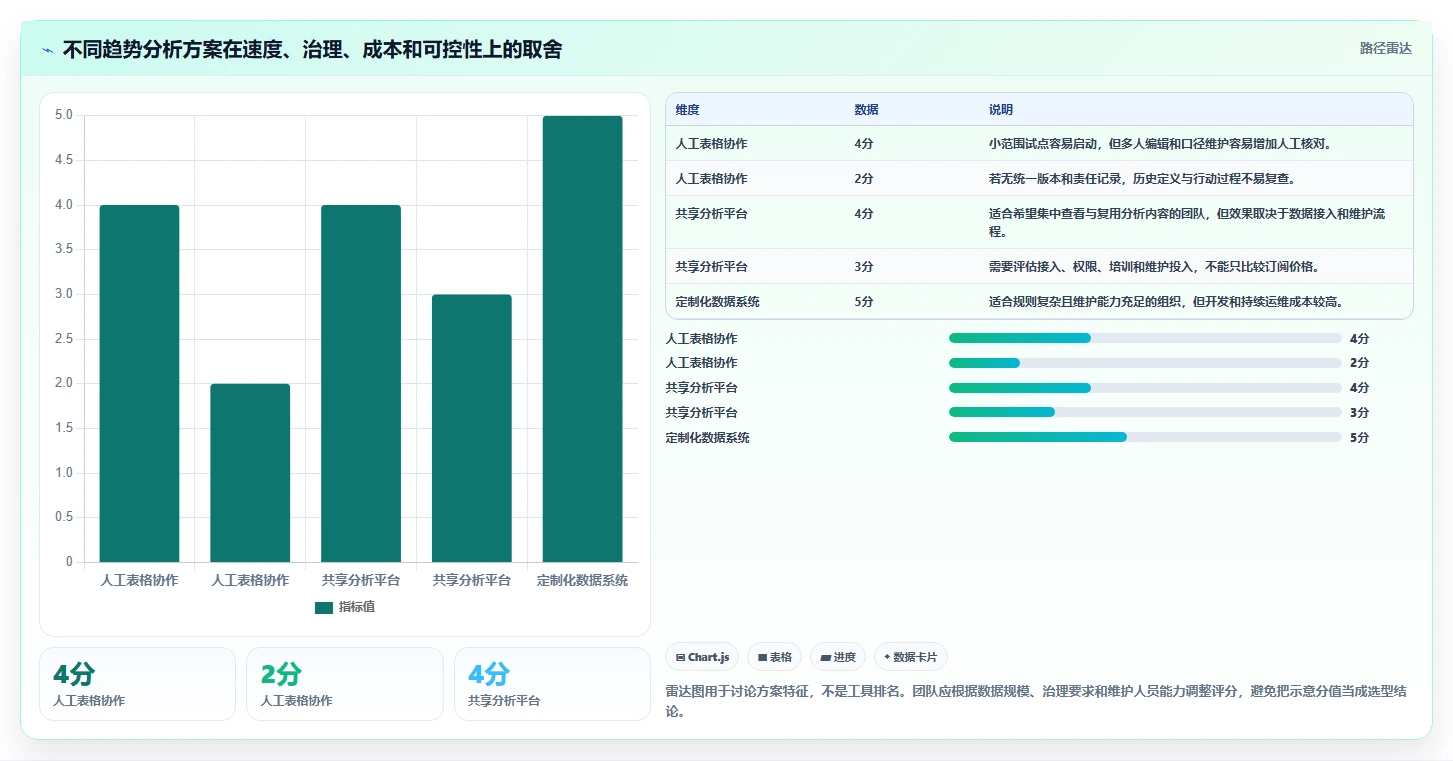Click table cell starting 若无统一版本和责任记录

(1196, 179)
